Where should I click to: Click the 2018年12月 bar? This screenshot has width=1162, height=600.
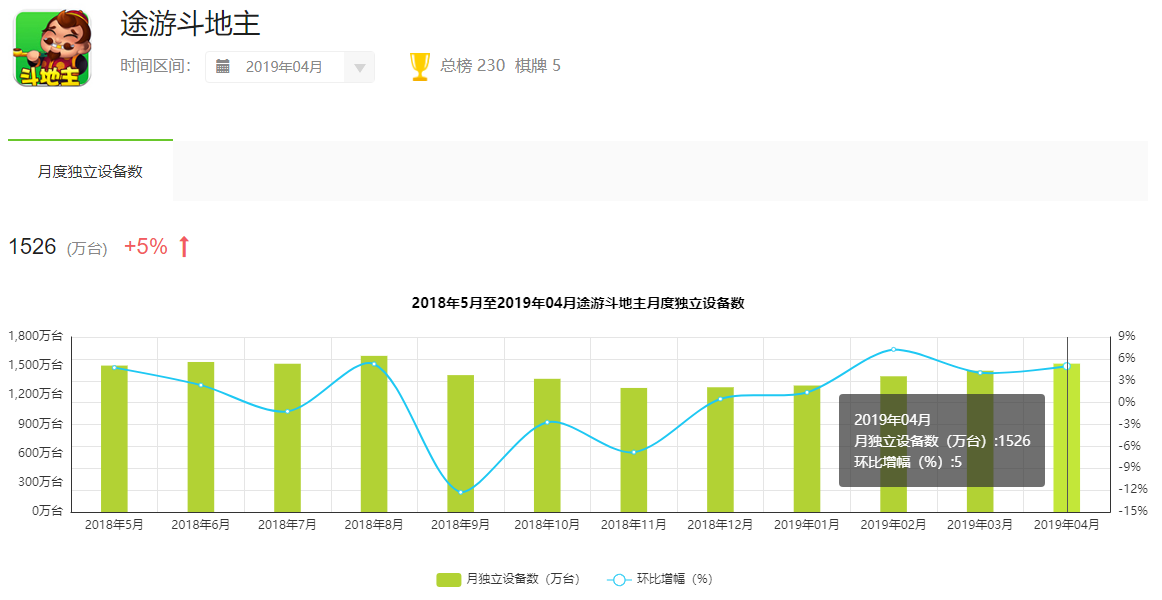point(720,450)
